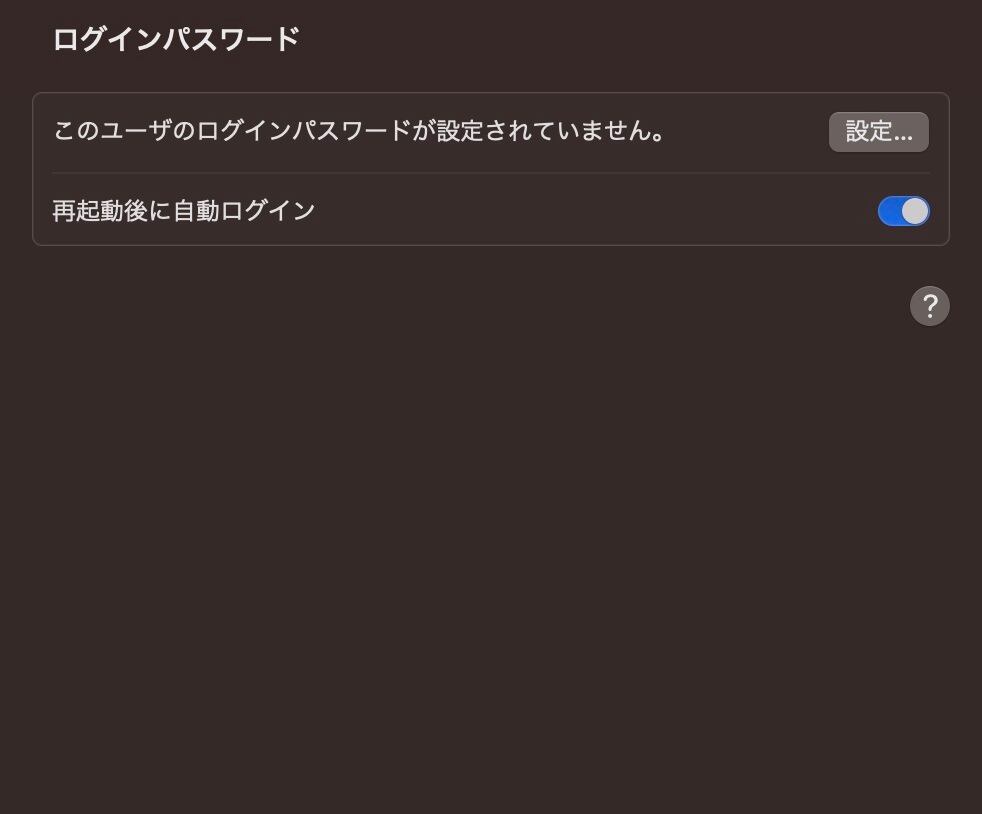982x814 pixels.
Task: Click the blank space between message and 設定... button
Action: [x=747, y=131]
